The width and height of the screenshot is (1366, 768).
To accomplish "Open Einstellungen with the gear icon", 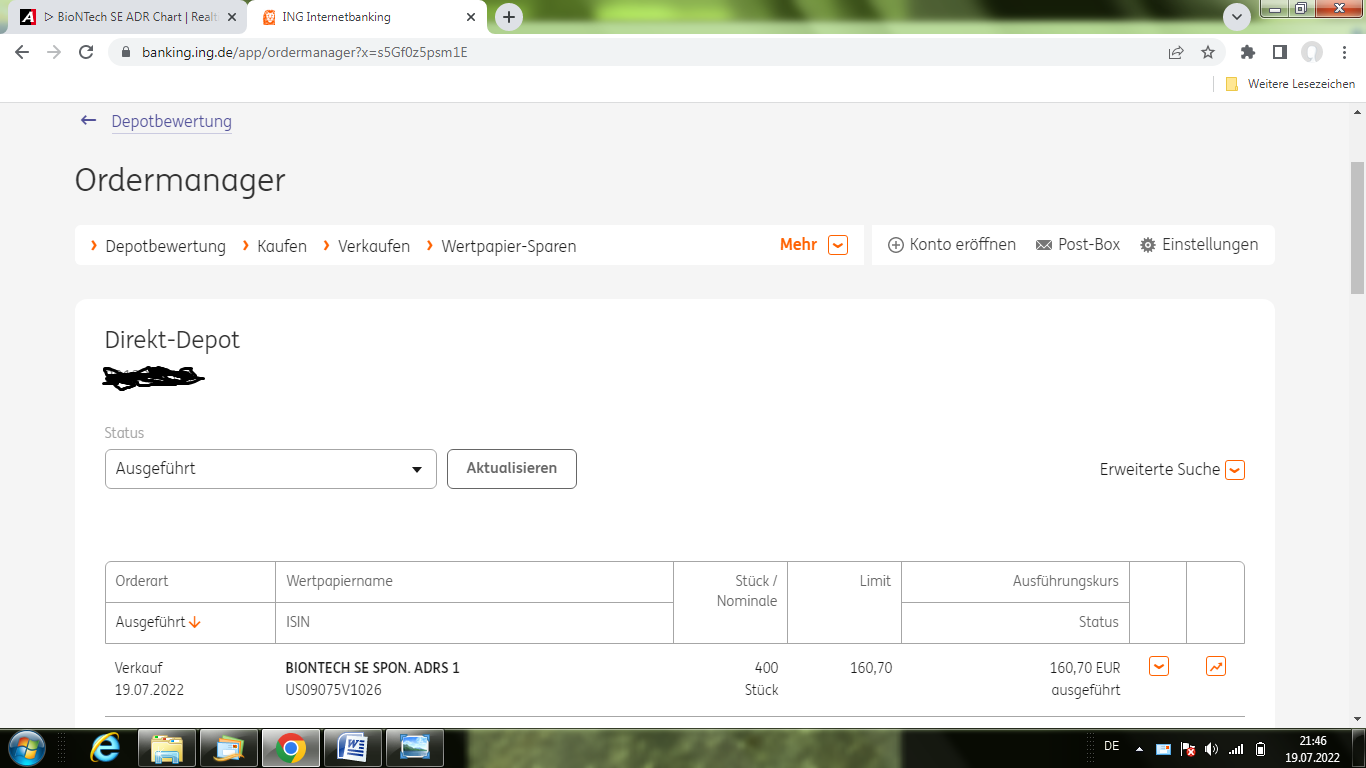I will click(x=1199, y=245).
